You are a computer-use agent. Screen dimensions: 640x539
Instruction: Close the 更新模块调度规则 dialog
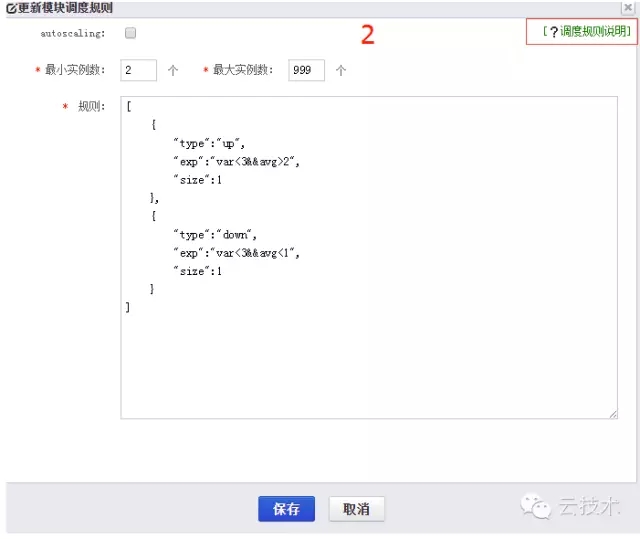(x=627, y=8)
